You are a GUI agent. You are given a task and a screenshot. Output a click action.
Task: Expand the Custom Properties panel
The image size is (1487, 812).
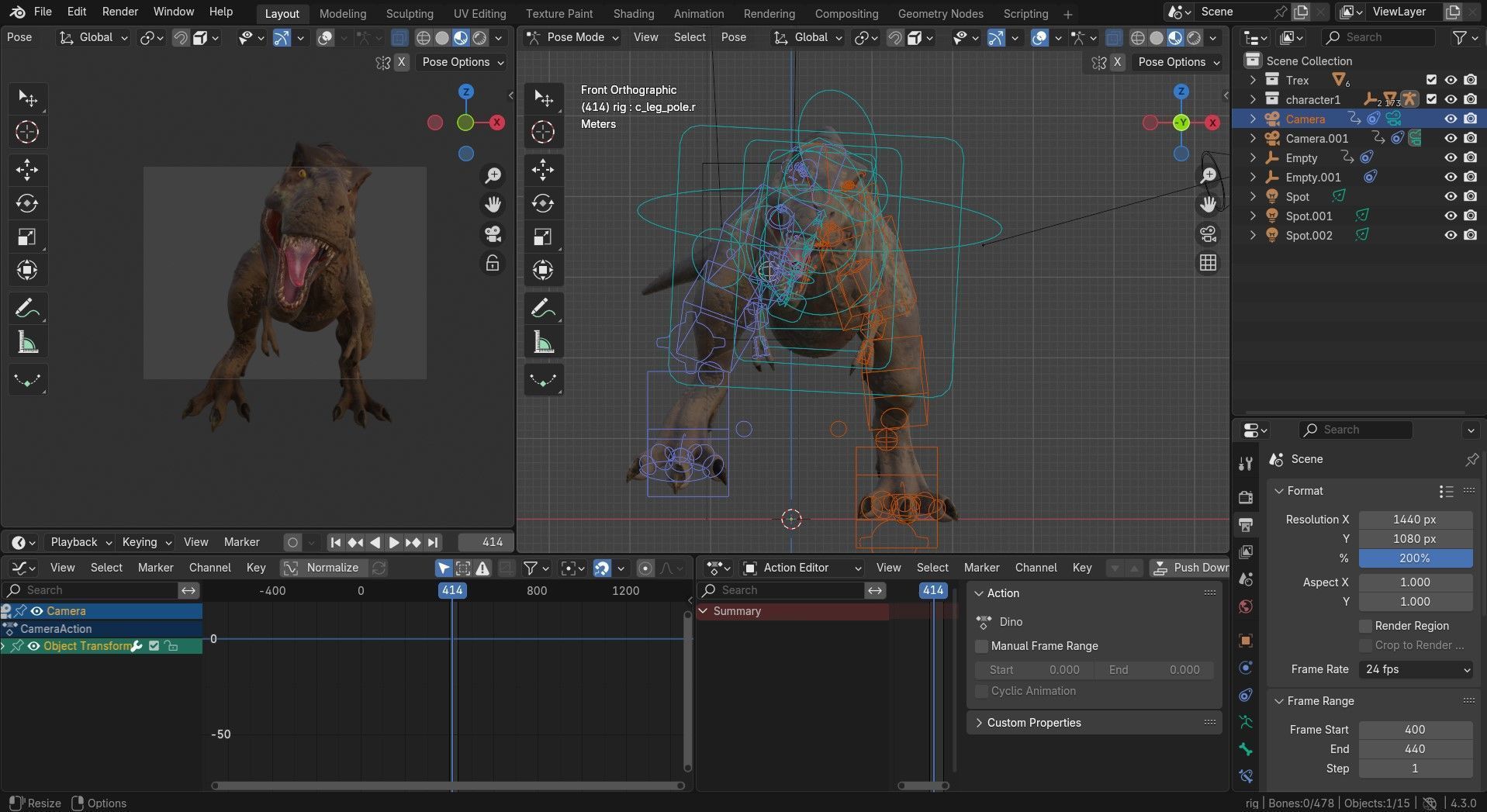tap(977, 723)
